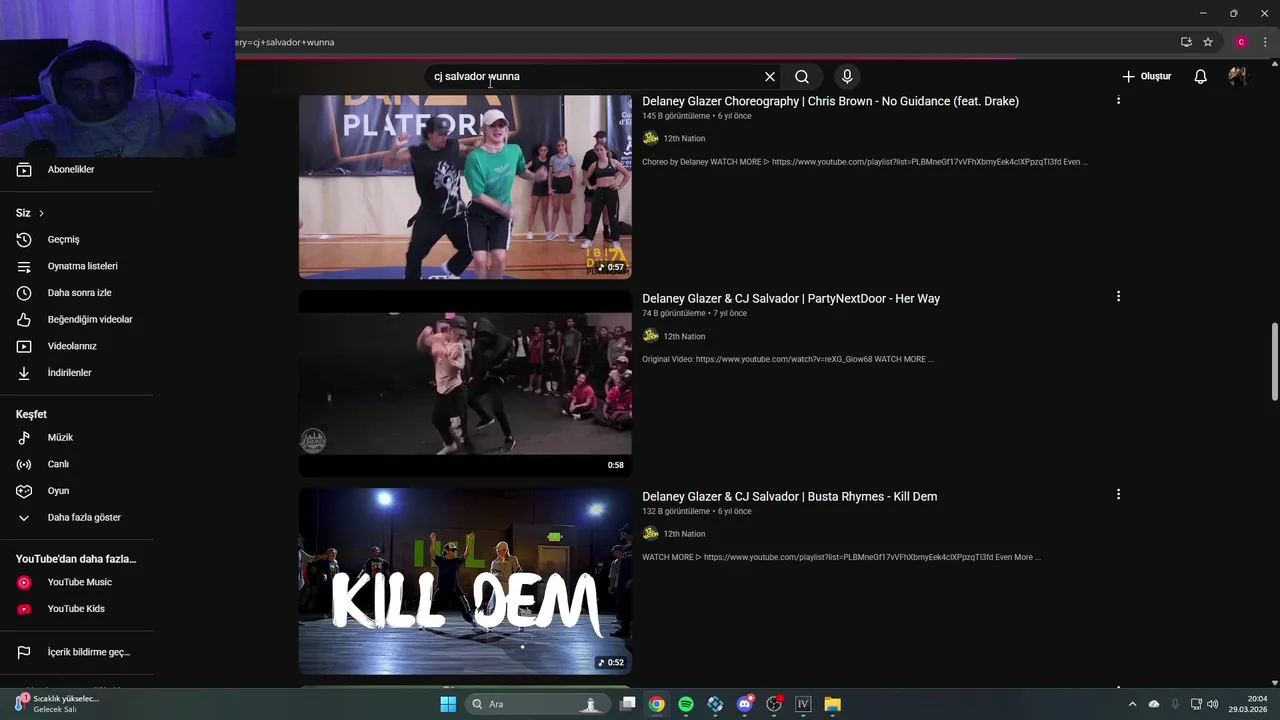The height and width of the screenshot is (720, 1280).
Task: Click the Geçmiş clock icon
Action: click(x=24, y=240)
